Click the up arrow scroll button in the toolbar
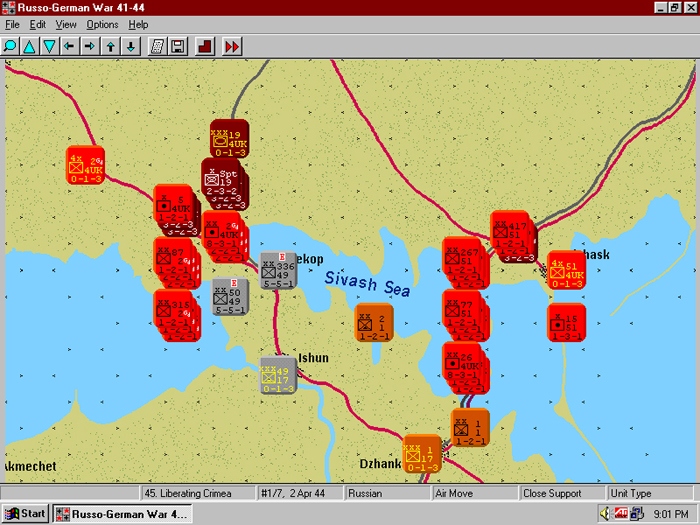This screenshot has height=525, width=700. [x=110, y=46]
